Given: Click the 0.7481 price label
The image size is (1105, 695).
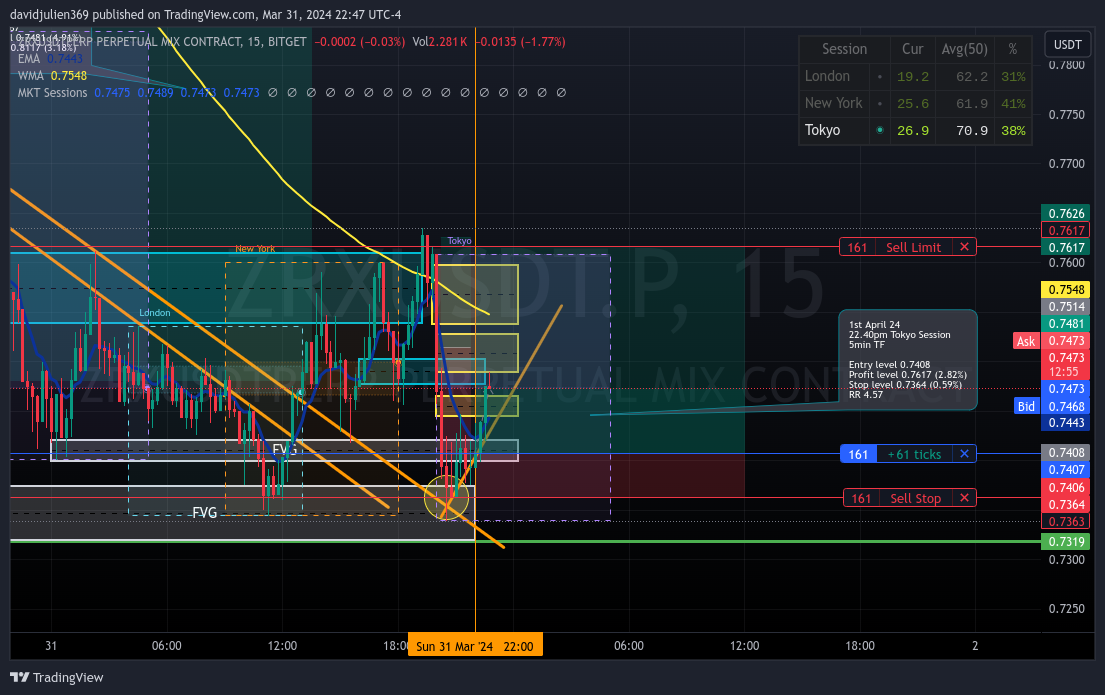Looking at the screenshot, I should point(1066,324).
